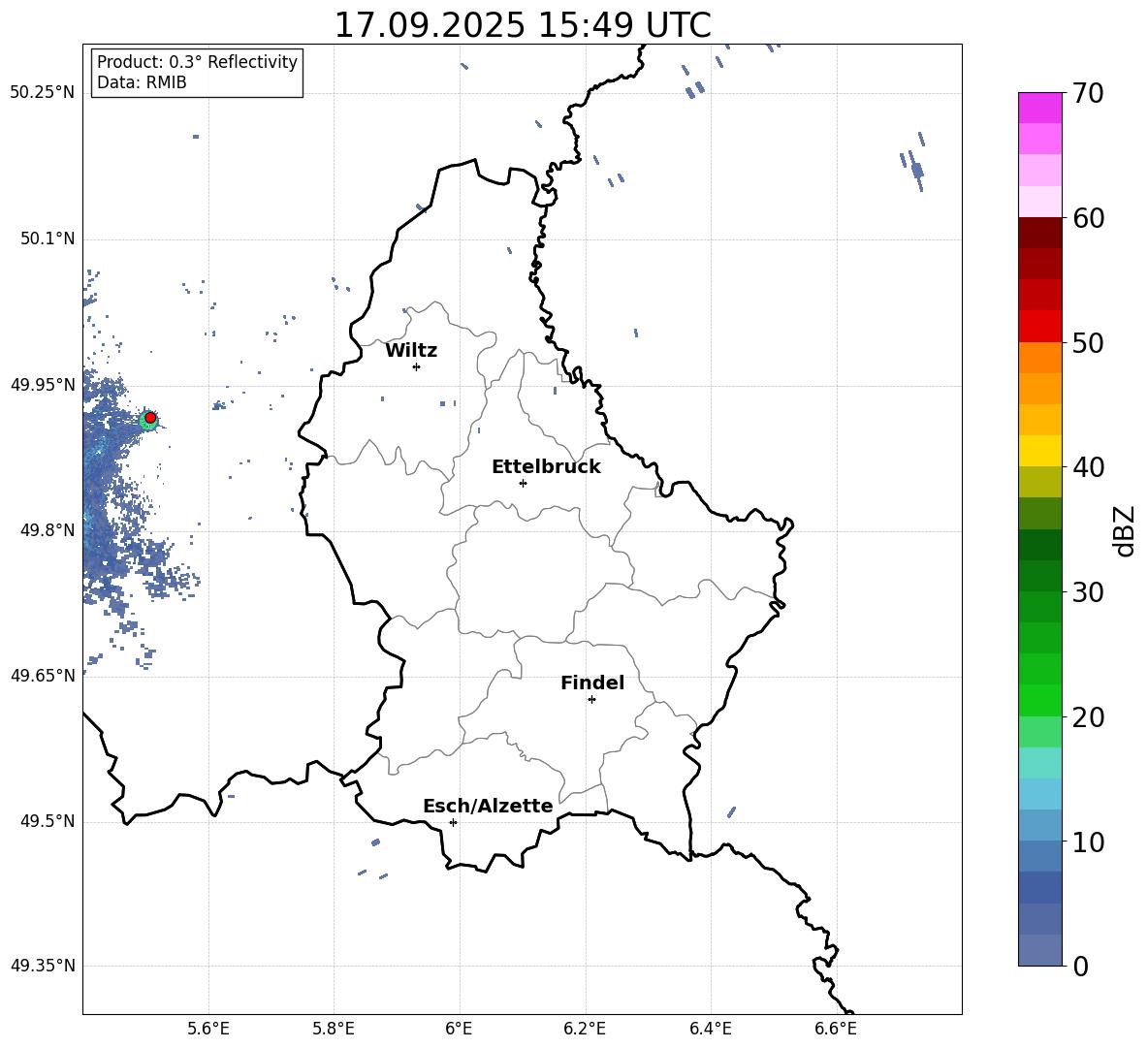Click the Ettelbruck label

point(546,467)
